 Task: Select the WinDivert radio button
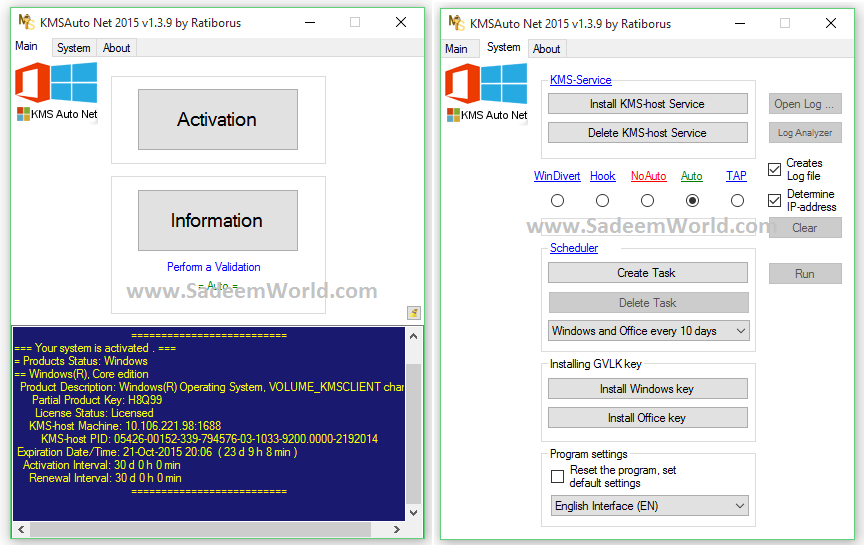click(x=557, y=200)
